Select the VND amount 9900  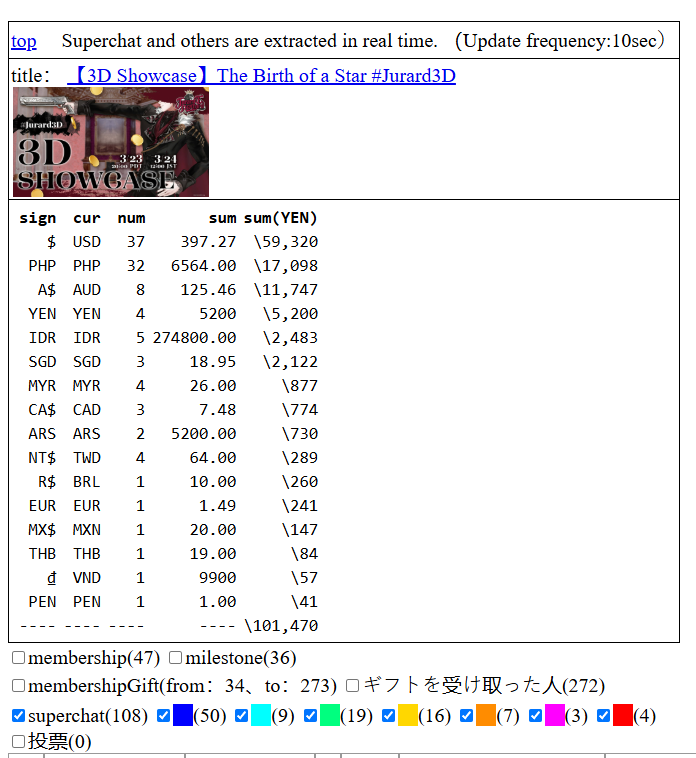[x=218, y=578]
